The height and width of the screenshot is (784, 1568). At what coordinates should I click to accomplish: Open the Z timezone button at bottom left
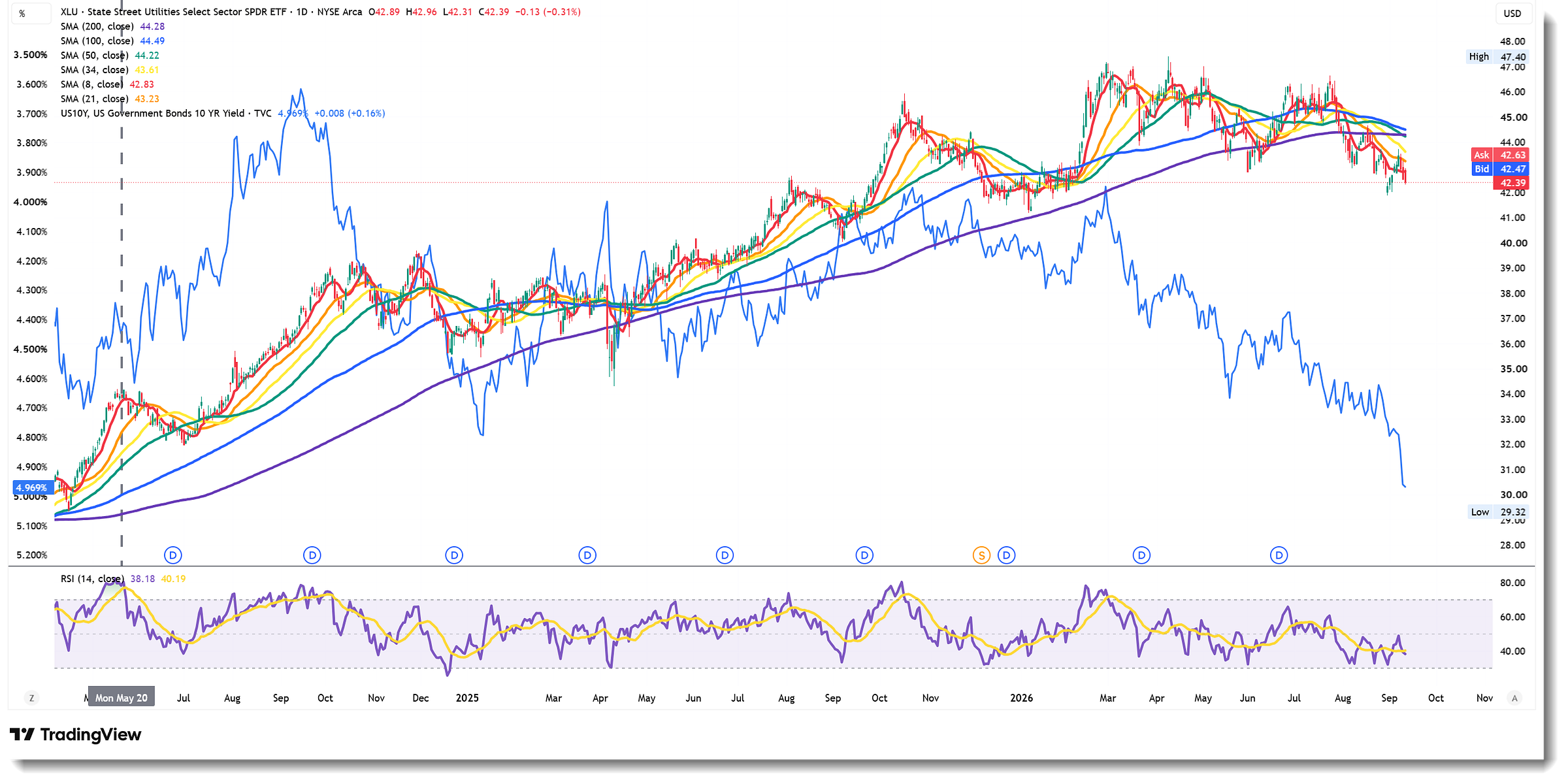coord(31,698)
